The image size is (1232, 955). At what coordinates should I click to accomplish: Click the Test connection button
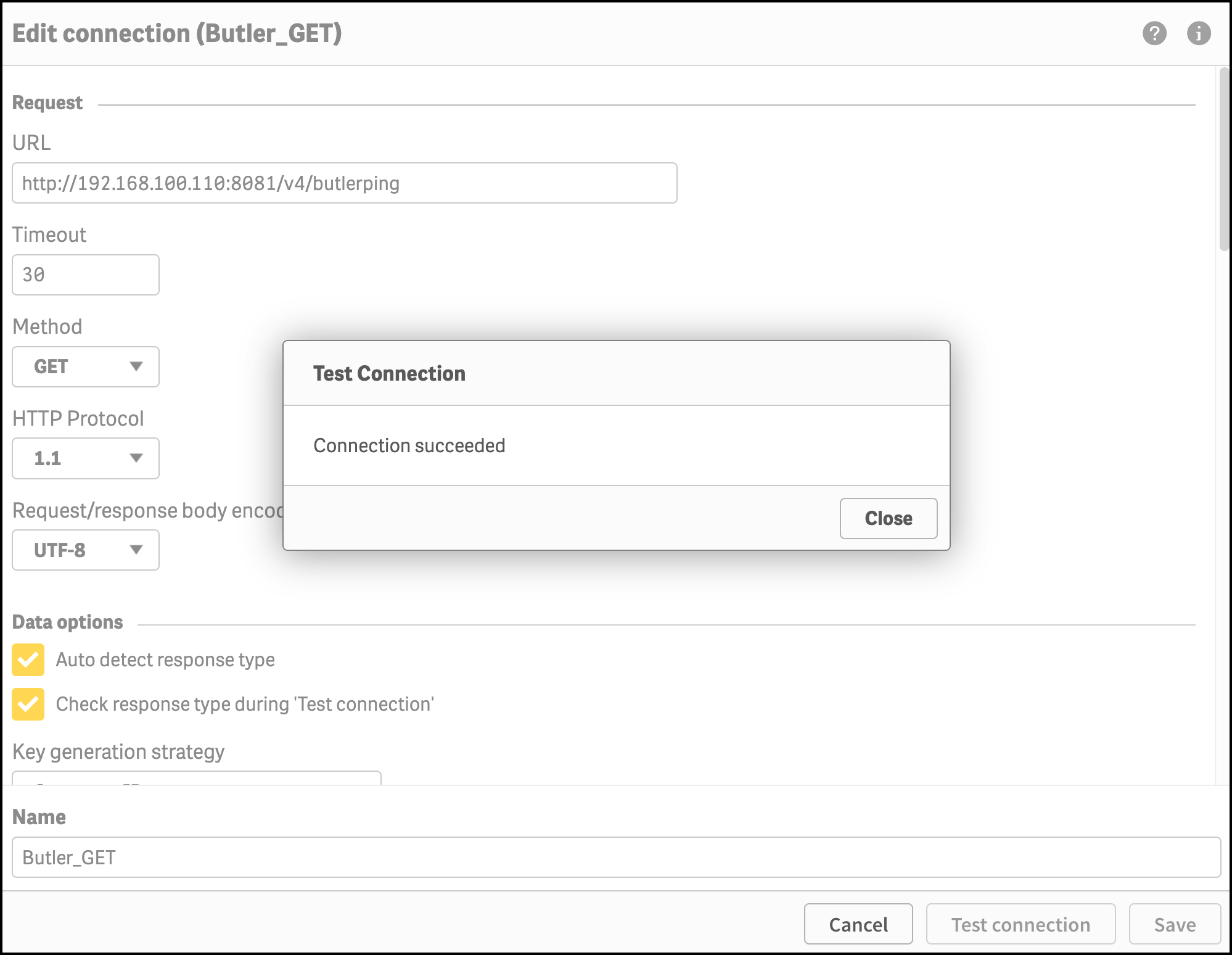click(x=1021, y=924)
